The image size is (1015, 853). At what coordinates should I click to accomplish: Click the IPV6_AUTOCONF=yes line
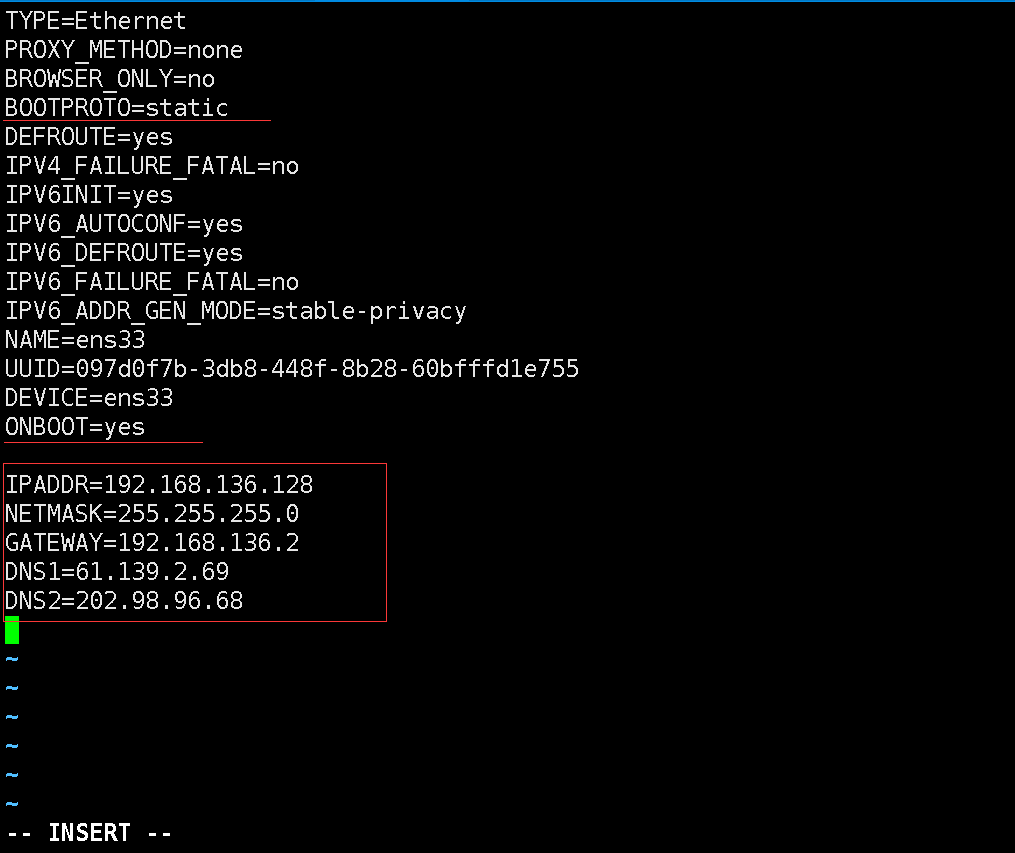pos(124,224)
